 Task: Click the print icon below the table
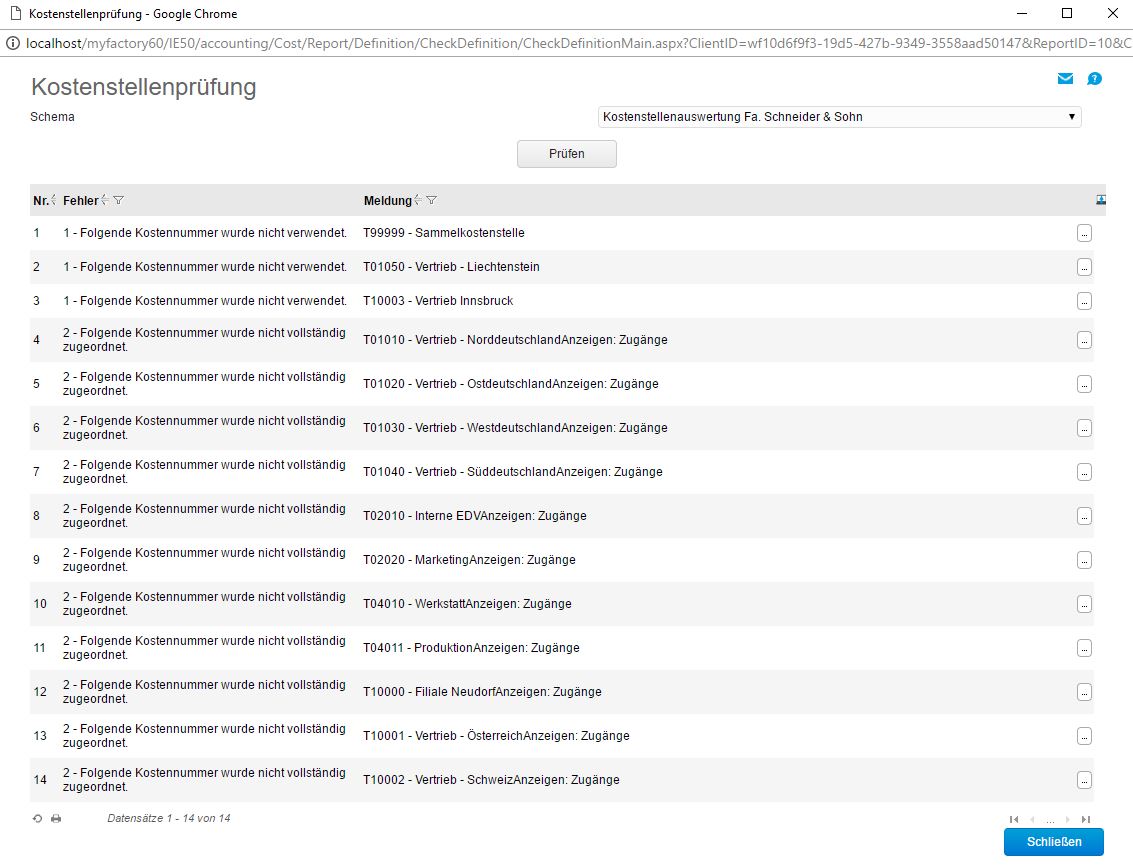[56, 819]
